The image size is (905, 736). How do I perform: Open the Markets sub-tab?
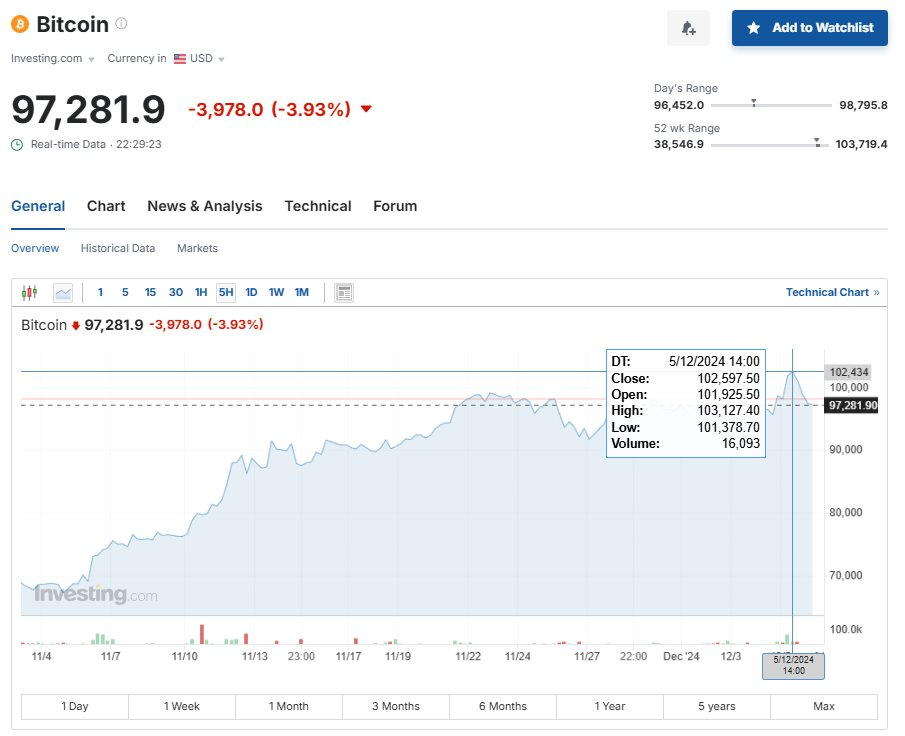tap(197, 248)
